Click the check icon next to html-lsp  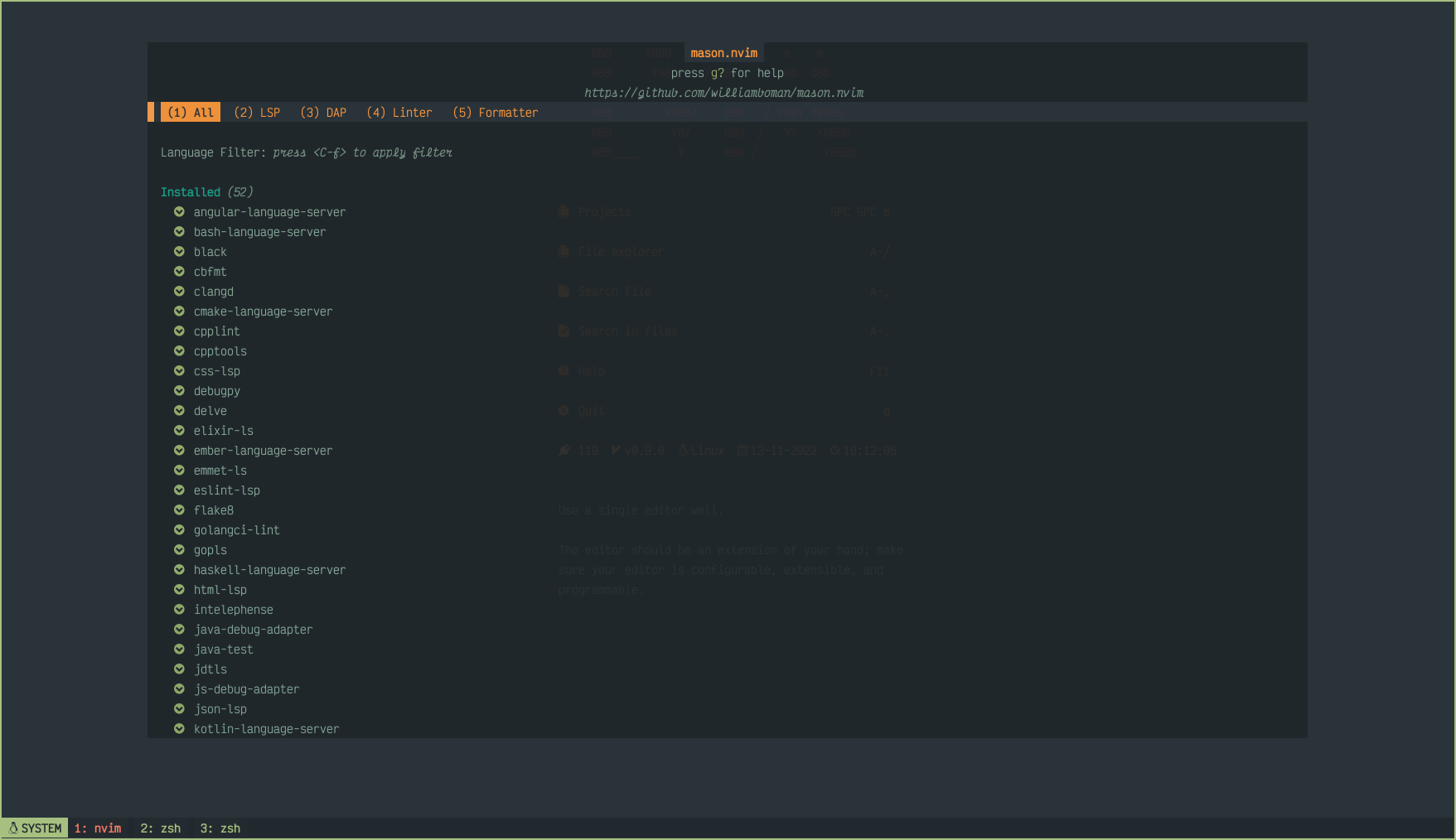coord(179,590)
